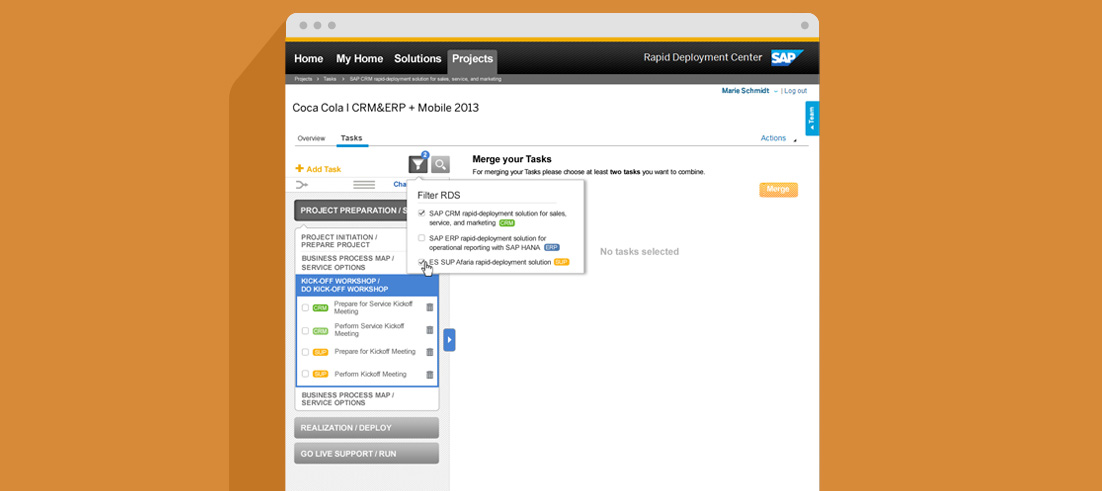Screen dimensions: 1102x491
Task: Click SAP CRM rapid-deployment breadcrumb
Action: click(424, 79)
